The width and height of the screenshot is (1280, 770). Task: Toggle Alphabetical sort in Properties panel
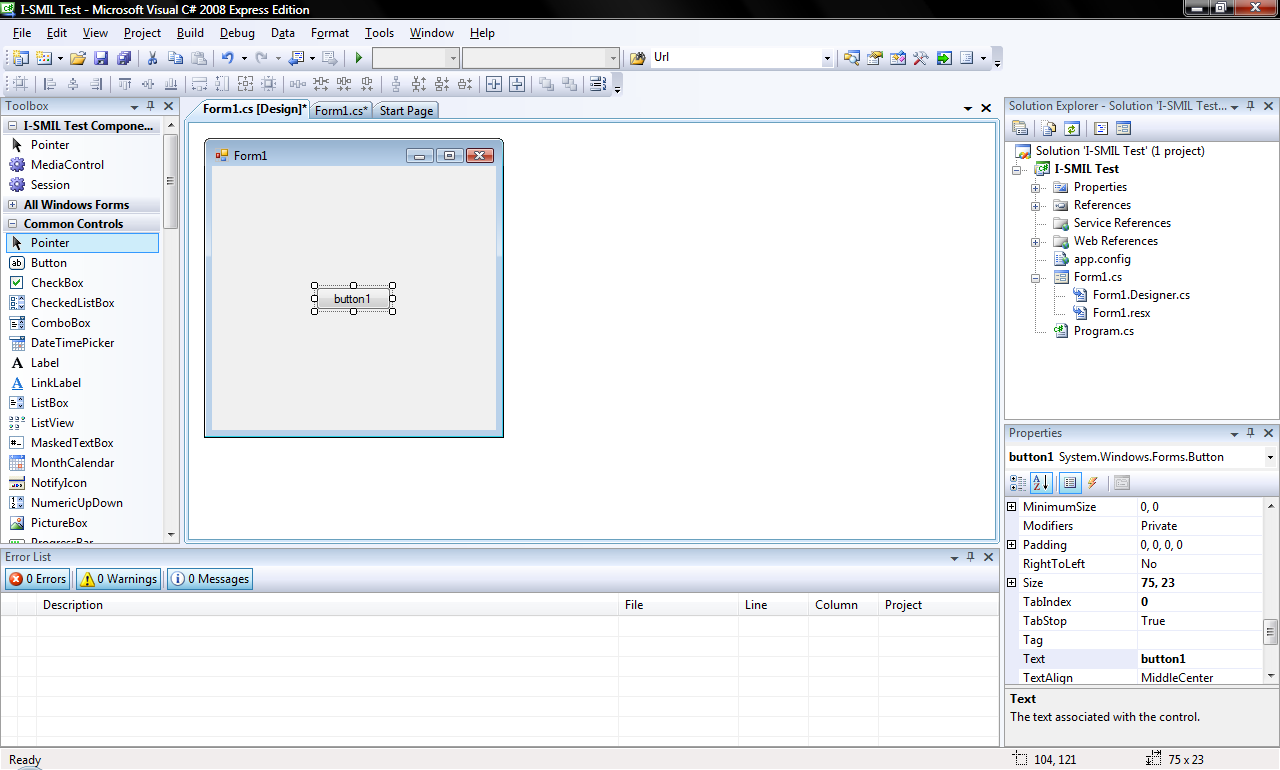pos(1041,483)
